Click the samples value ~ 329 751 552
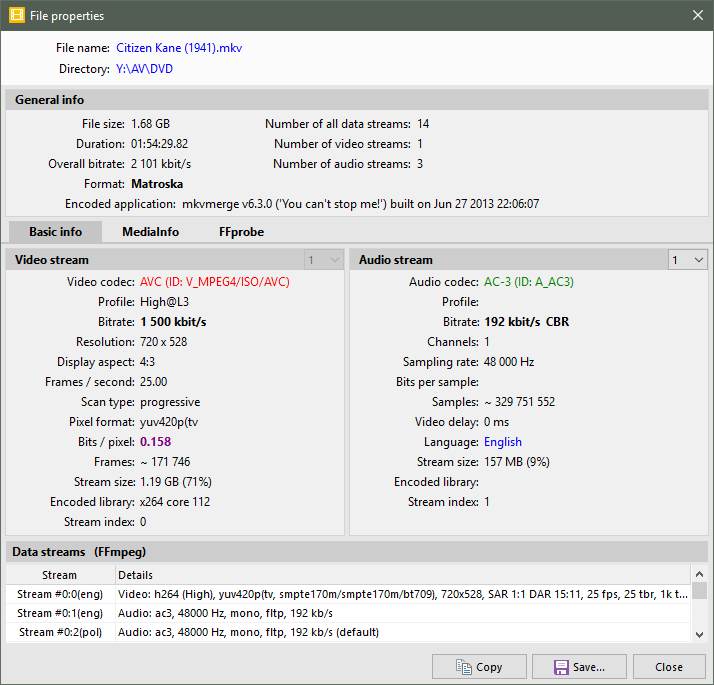Image resolution: width=714 pixels, height=685 pixels. [520, 402]
